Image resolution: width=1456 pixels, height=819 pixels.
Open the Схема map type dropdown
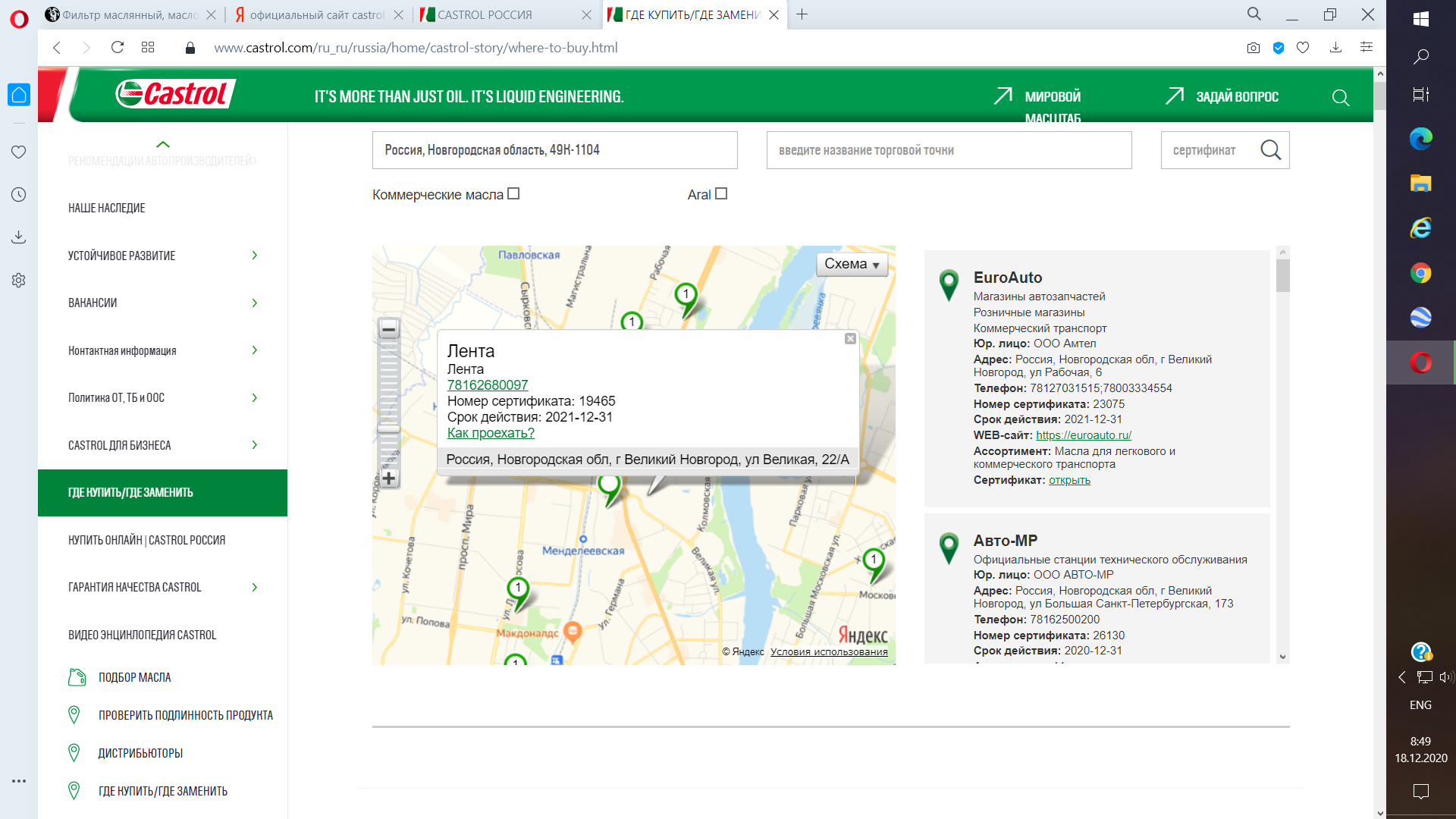click(852, 264)
